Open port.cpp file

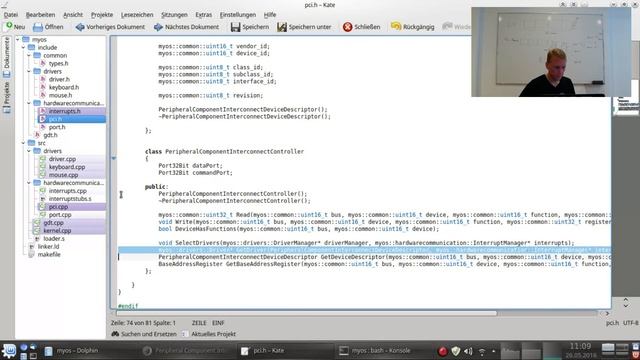click(60, 215)
